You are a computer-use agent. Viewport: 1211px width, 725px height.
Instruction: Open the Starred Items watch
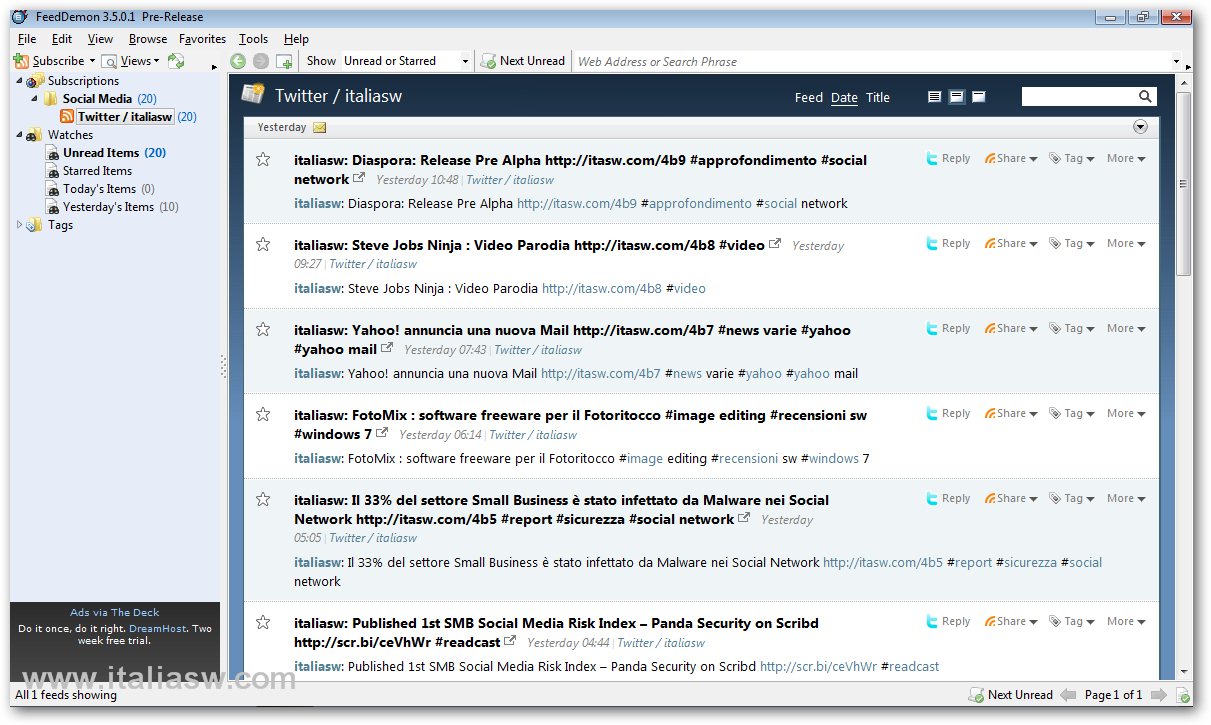[97, 171]
